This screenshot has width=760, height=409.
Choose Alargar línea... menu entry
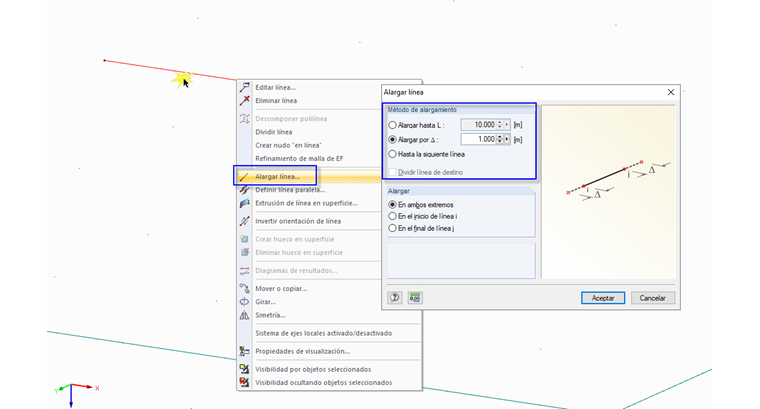[278, 176]
